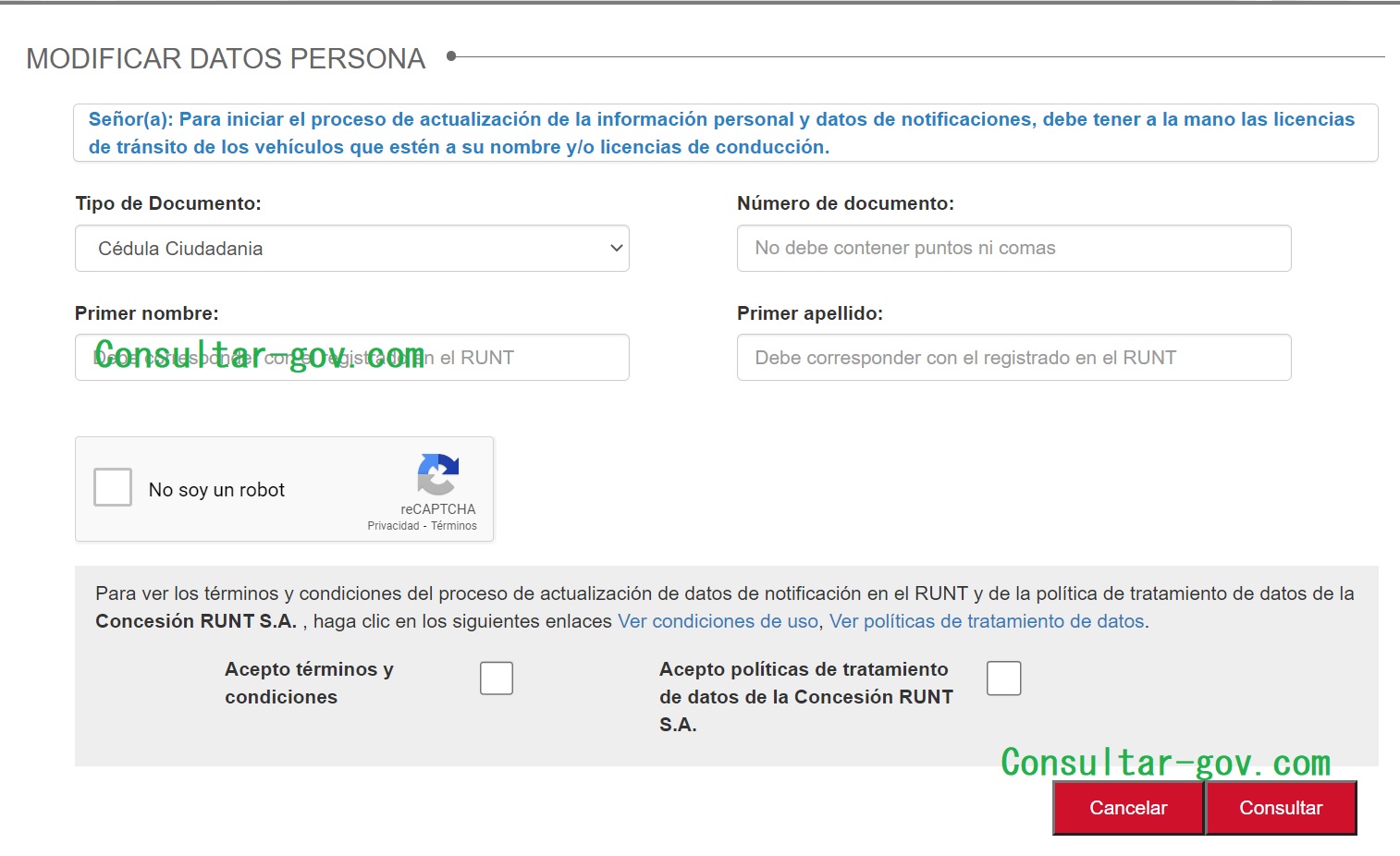This screenshot has height=856, width=1400.
Task: Click the reCAPTCHA logo icon
Action: point(437,474)
